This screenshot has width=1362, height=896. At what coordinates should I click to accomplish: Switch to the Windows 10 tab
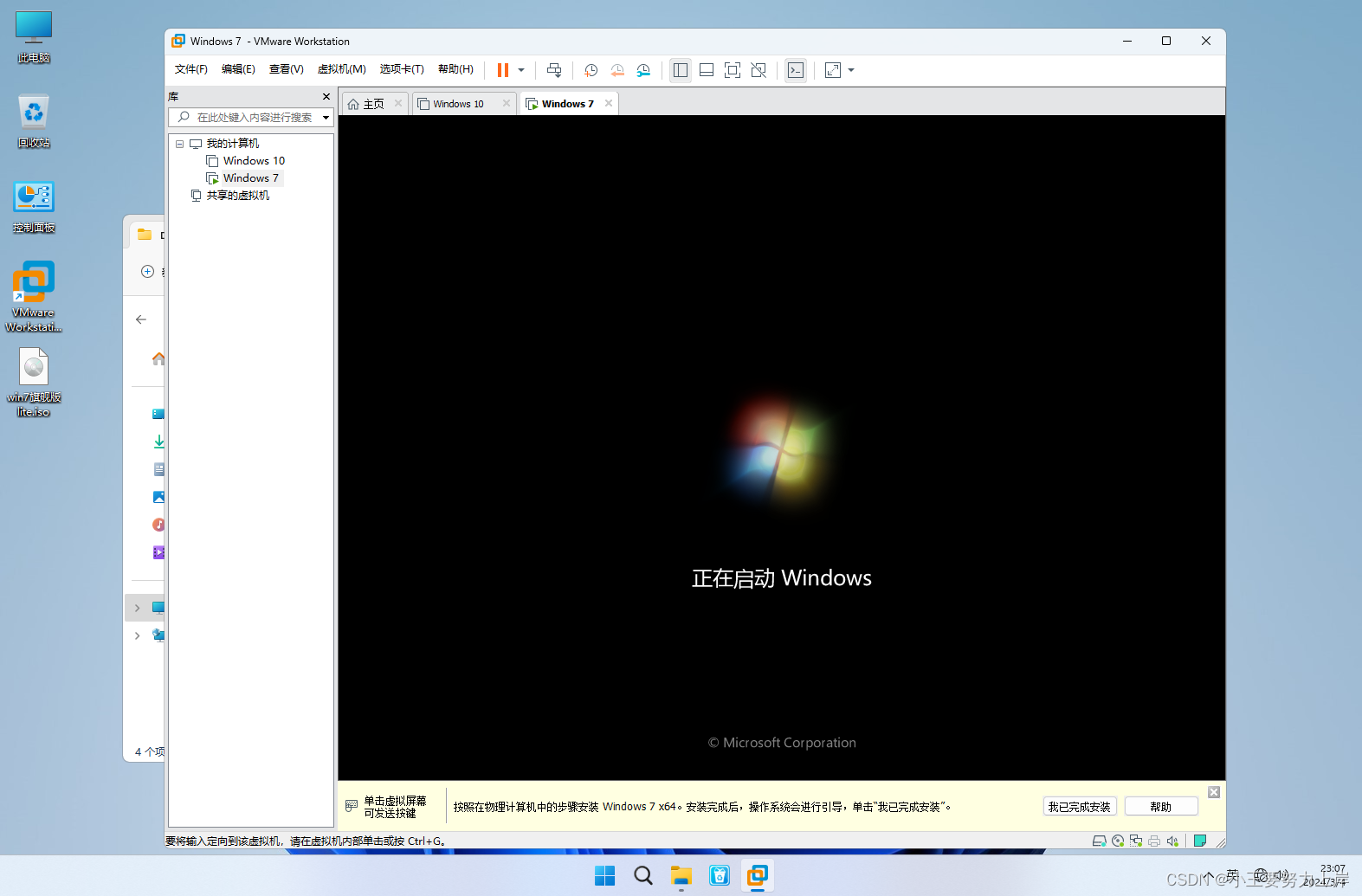coord(457,104)
